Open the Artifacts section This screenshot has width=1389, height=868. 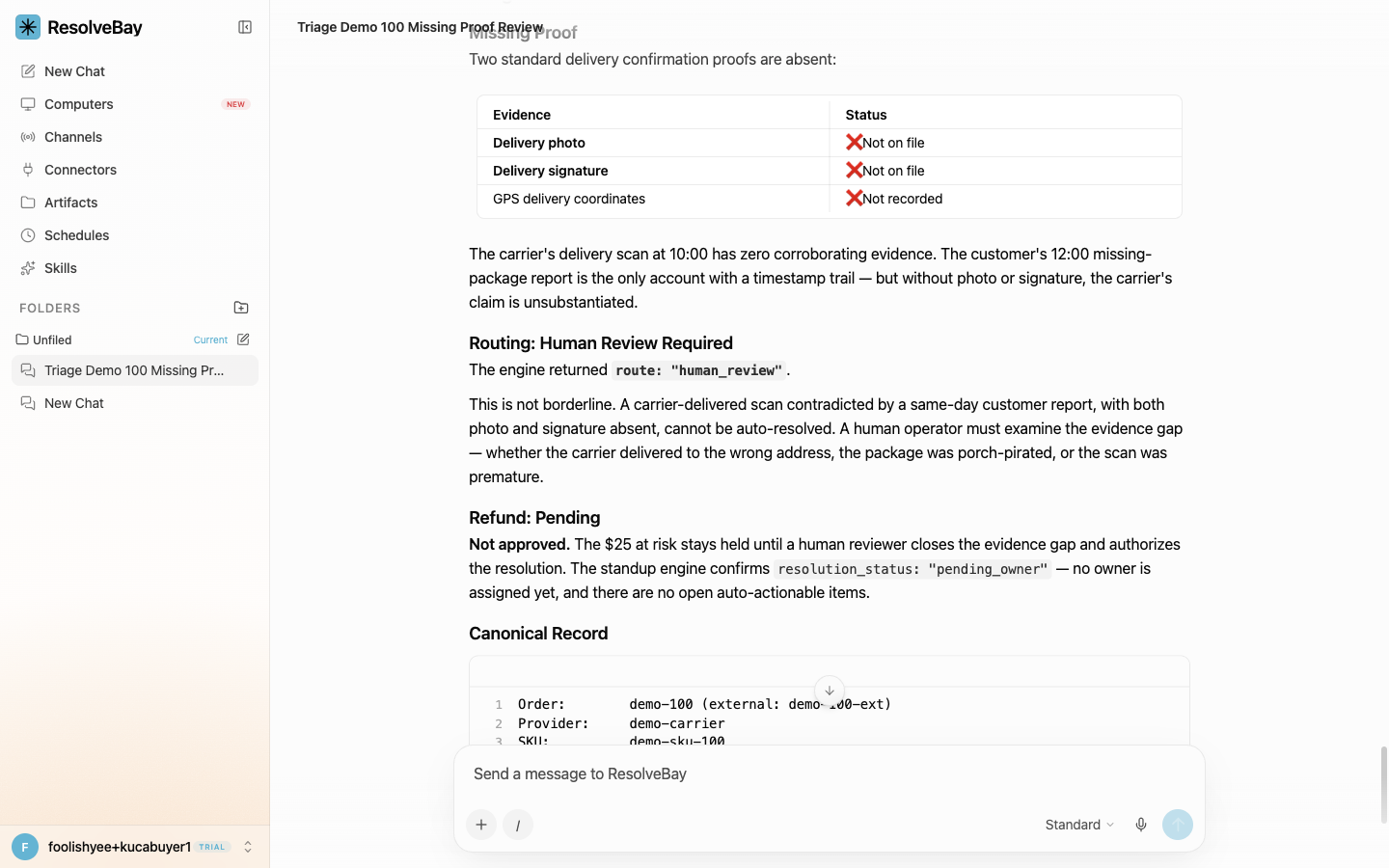(x=135, y=203)
